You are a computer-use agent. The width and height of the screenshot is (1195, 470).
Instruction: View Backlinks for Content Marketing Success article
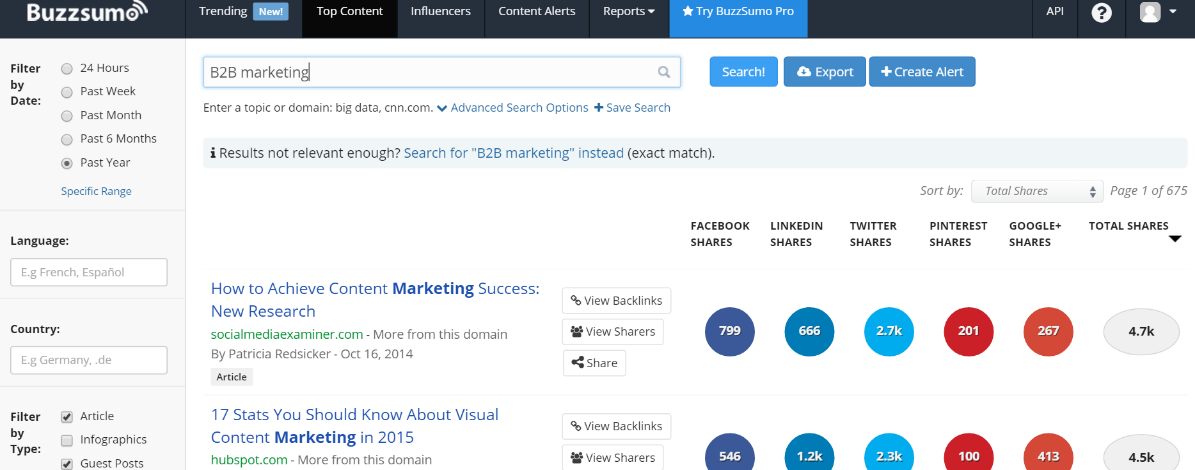pos(617,300)
